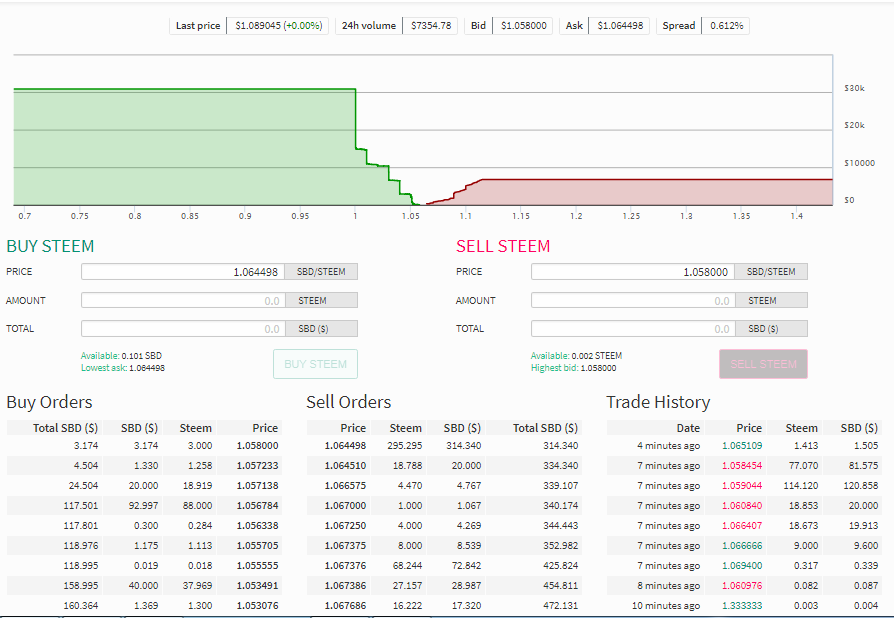Viewport: 894px width, 618px height.
Task: Select buy order row priced 1.057138
Action: tap(144, 485)
